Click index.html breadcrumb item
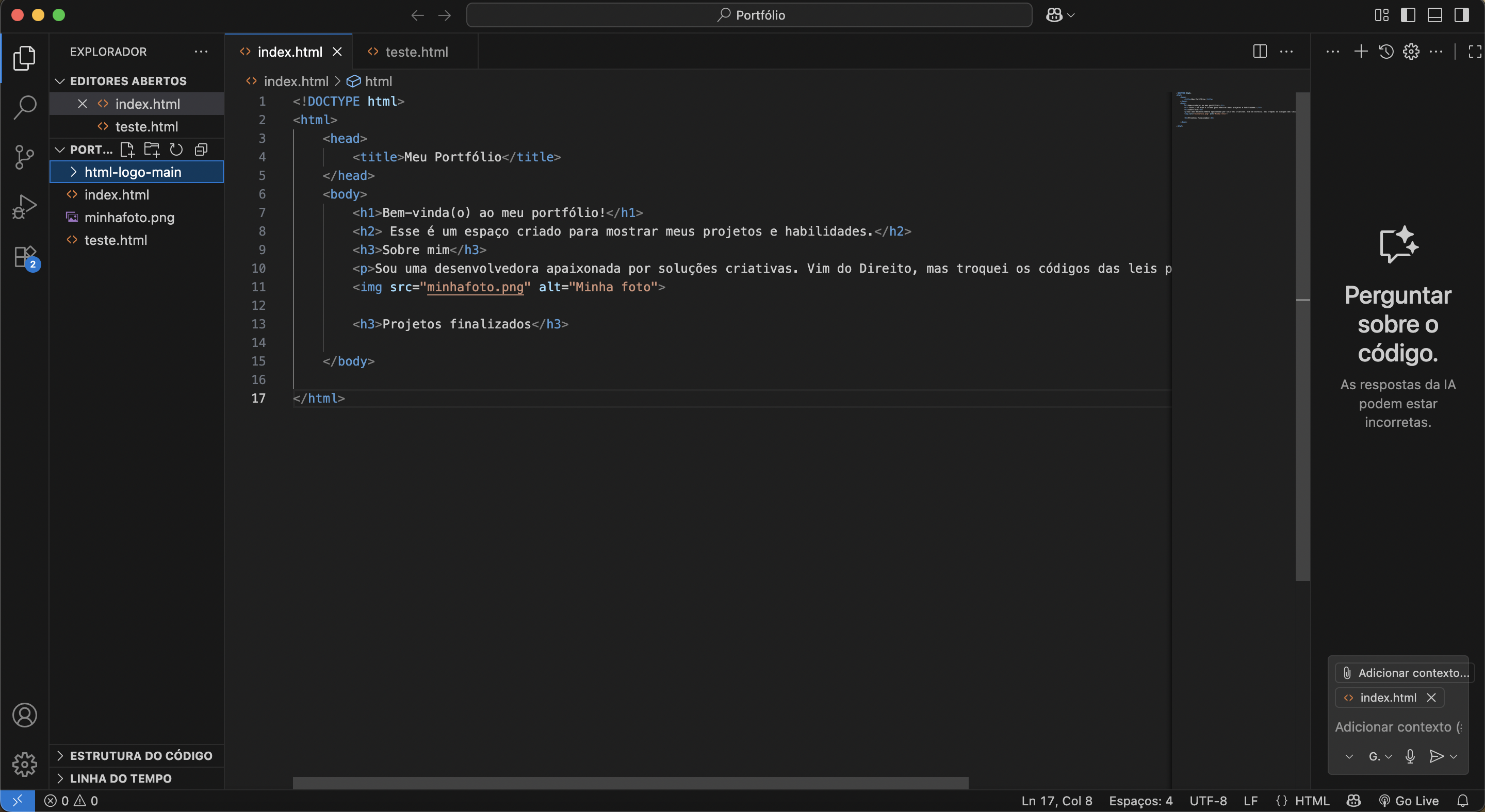The height and width of the screenshot is (812, 1485). pyautogui.click(x=288, y=81)
